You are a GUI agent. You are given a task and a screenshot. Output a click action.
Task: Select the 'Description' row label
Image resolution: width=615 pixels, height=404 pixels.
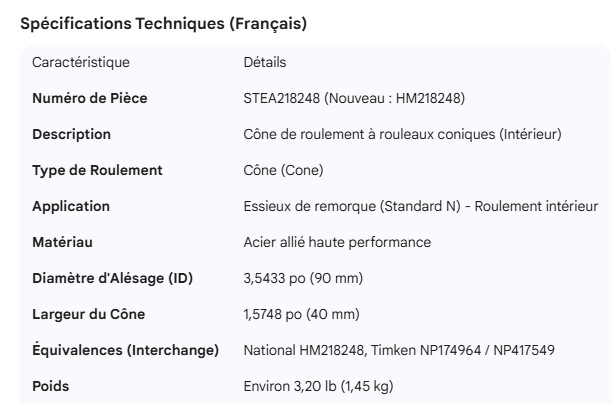pyautogui.click(x=72, y=134)
